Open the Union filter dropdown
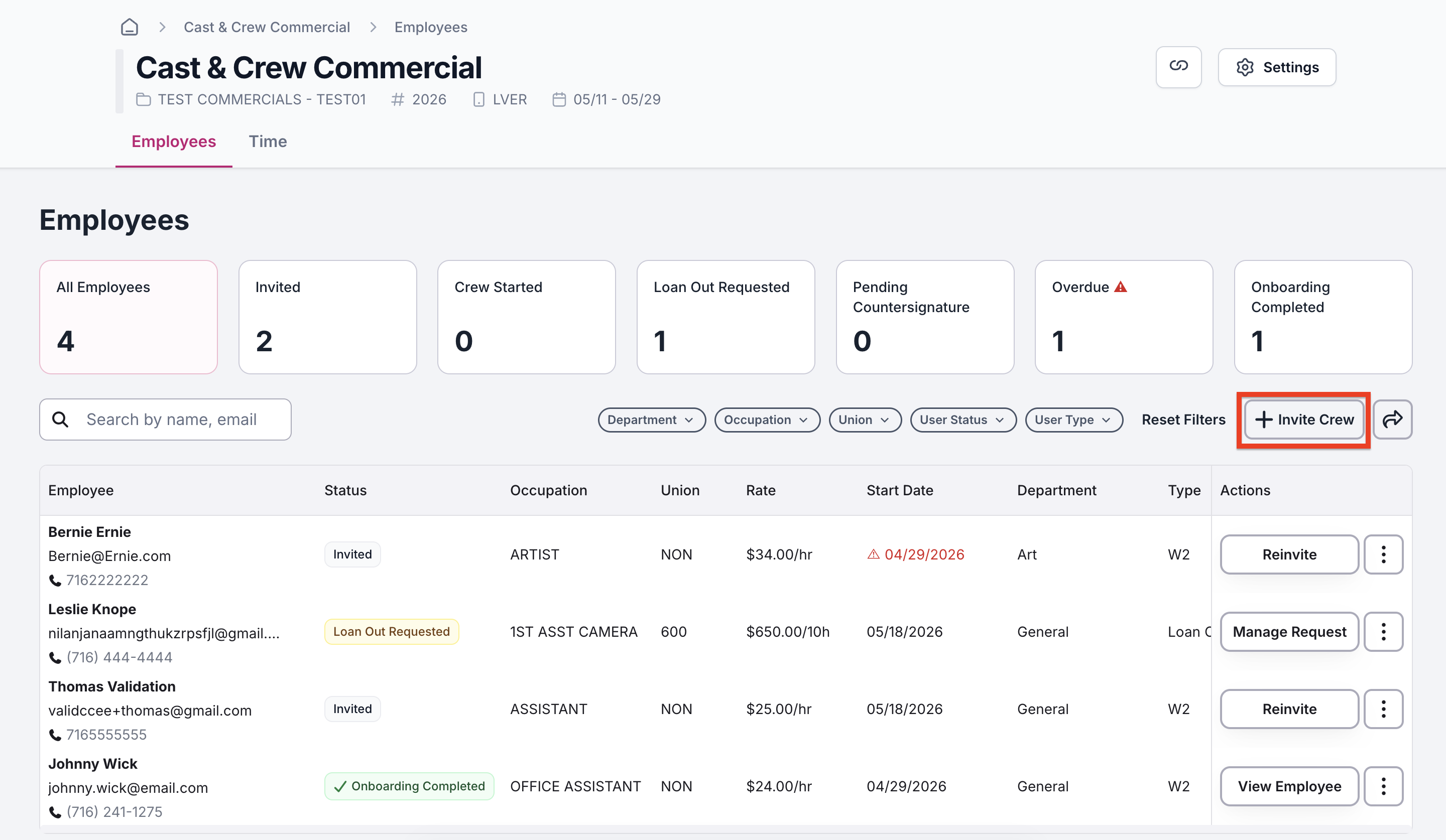1446x840 pixels. (865, 419)
